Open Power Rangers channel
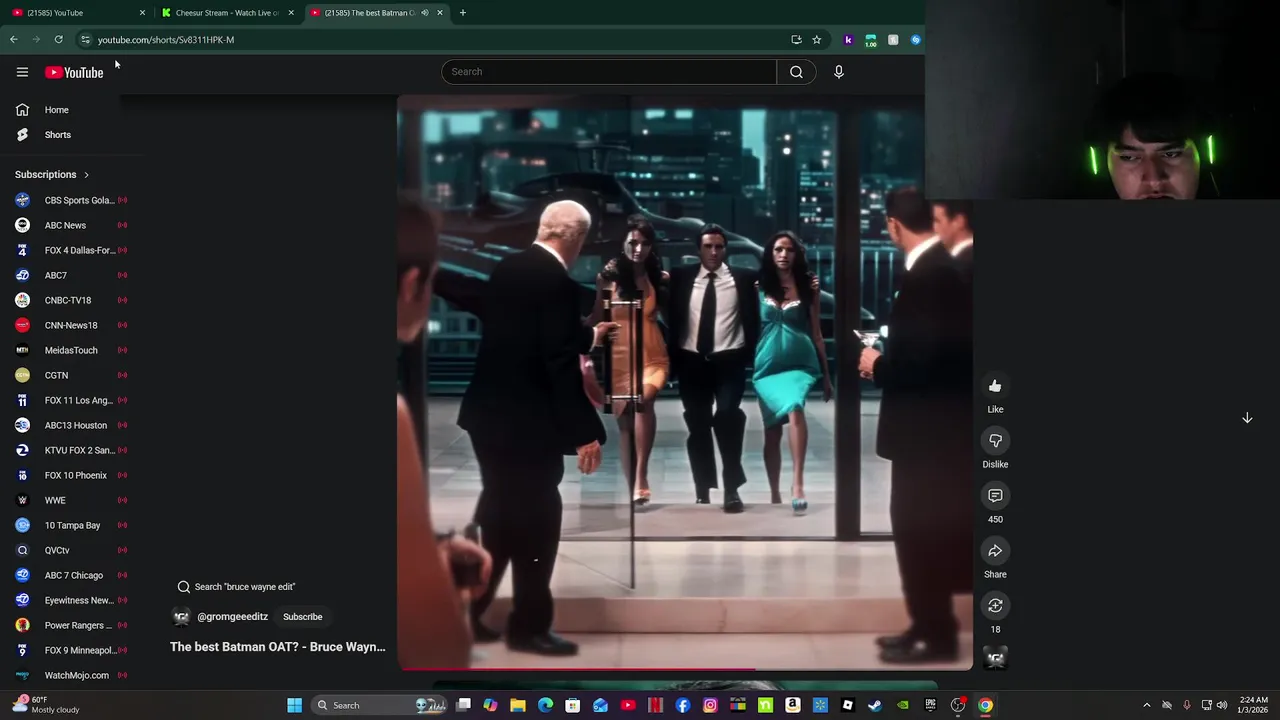Screen dimensions: 1280x720 (x=70, y=625)
